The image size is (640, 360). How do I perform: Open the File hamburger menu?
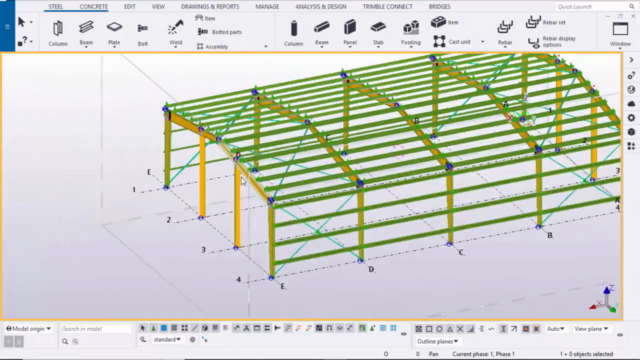[7, 27]
